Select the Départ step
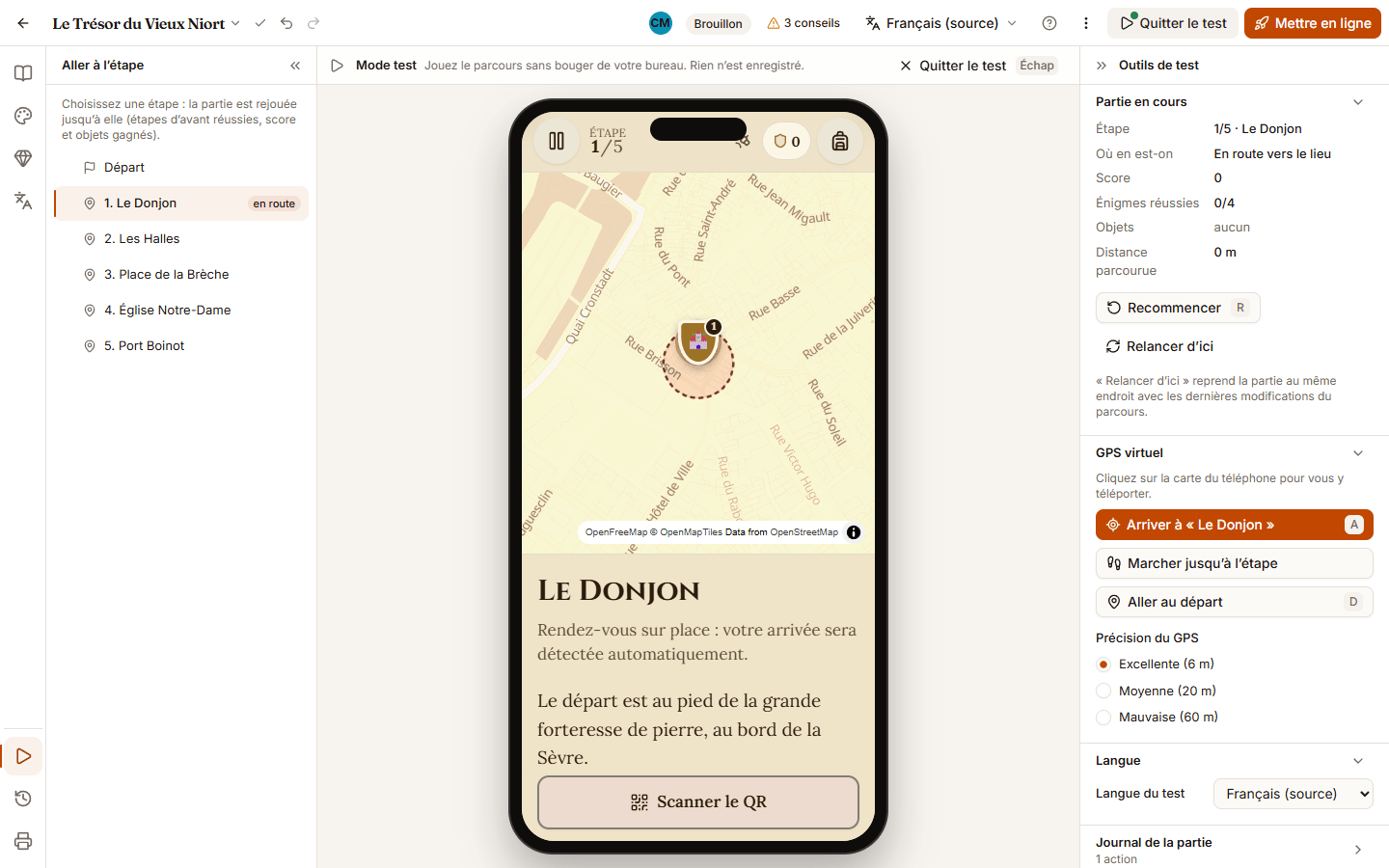1389x868 pixels. click(181, 168)
